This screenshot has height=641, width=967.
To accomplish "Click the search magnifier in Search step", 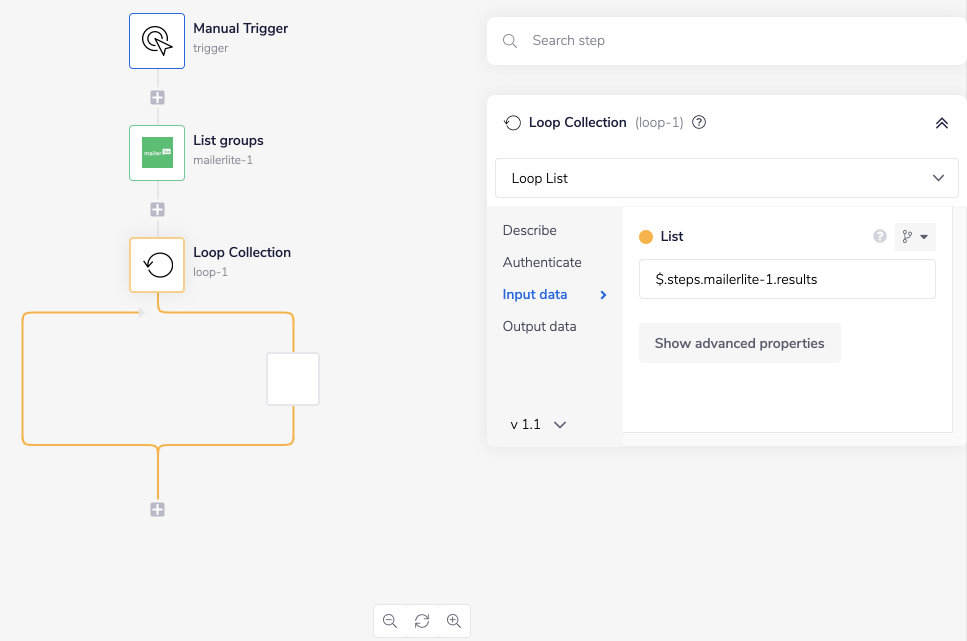I will pos(510,41).
